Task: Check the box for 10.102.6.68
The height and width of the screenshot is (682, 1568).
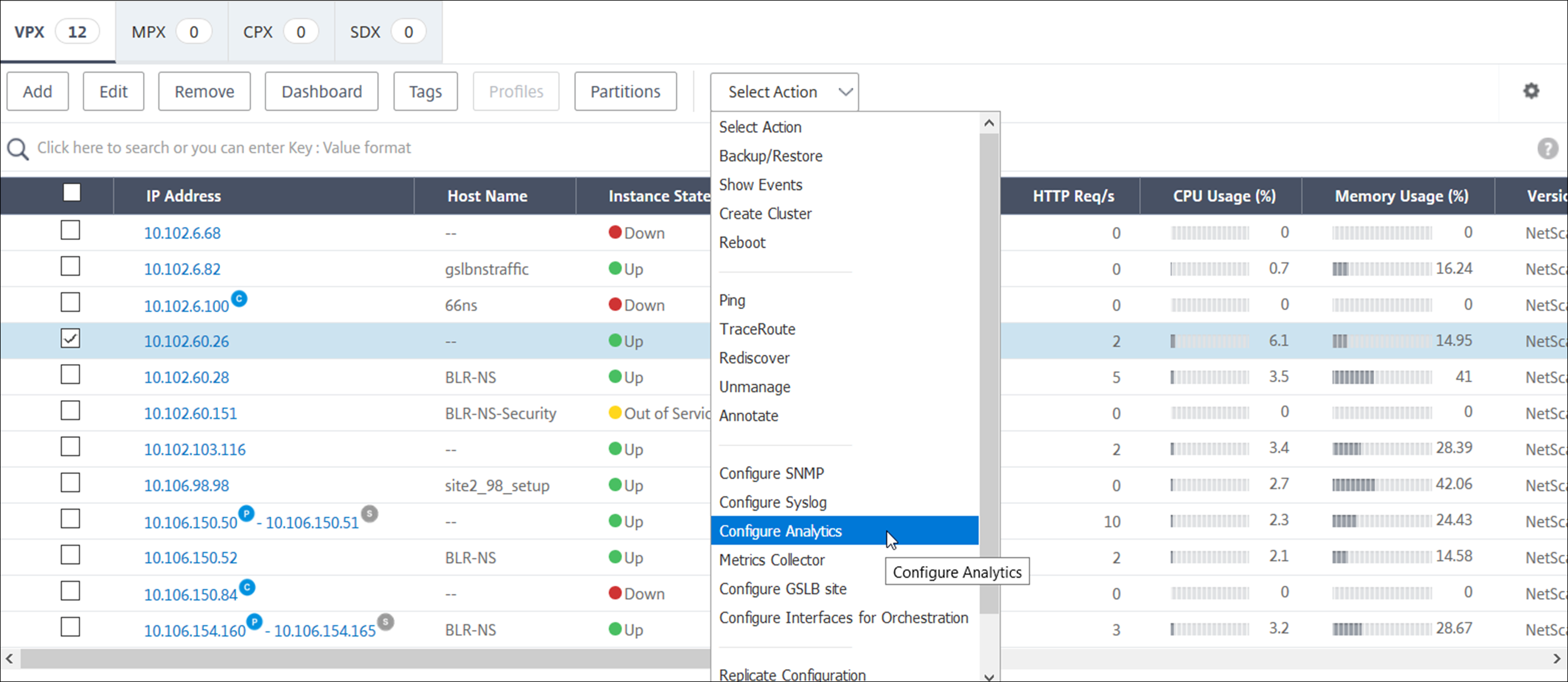Action: [x=71, y=231]
